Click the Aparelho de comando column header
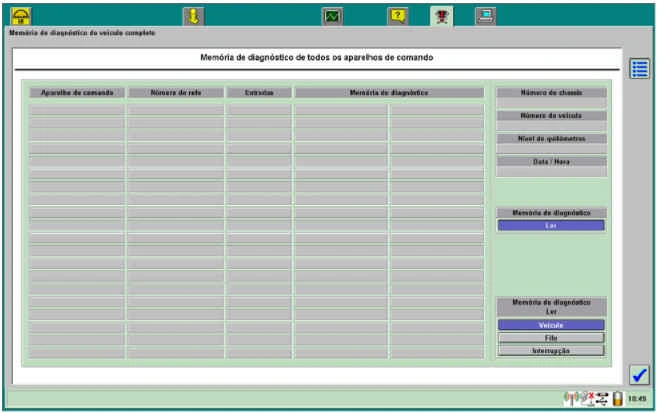This screenshot has height=413, width=659. tap(77, 93)
